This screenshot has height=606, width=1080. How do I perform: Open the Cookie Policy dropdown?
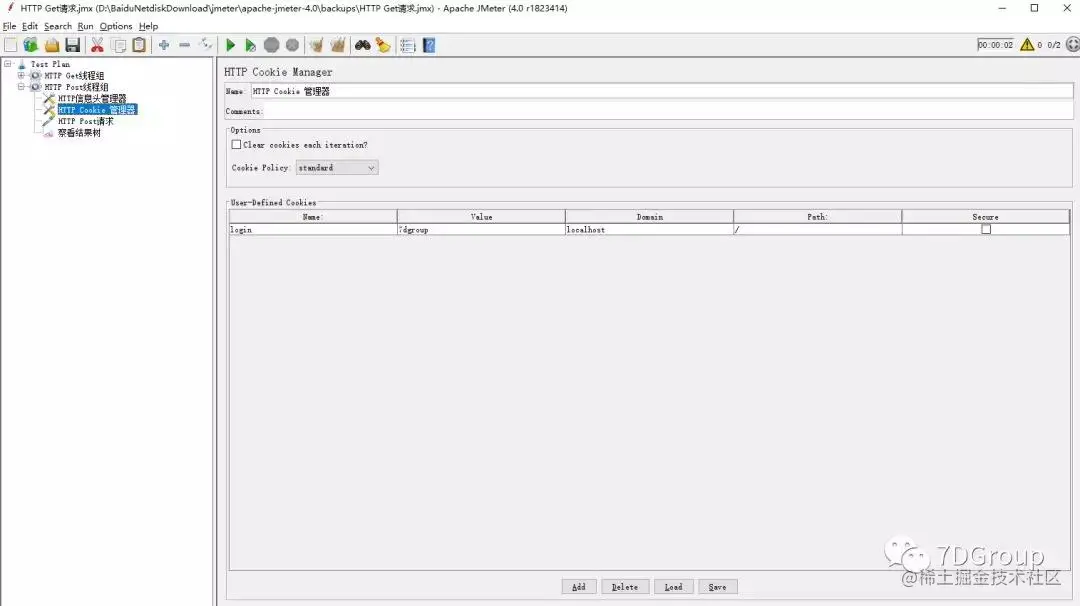337,168
